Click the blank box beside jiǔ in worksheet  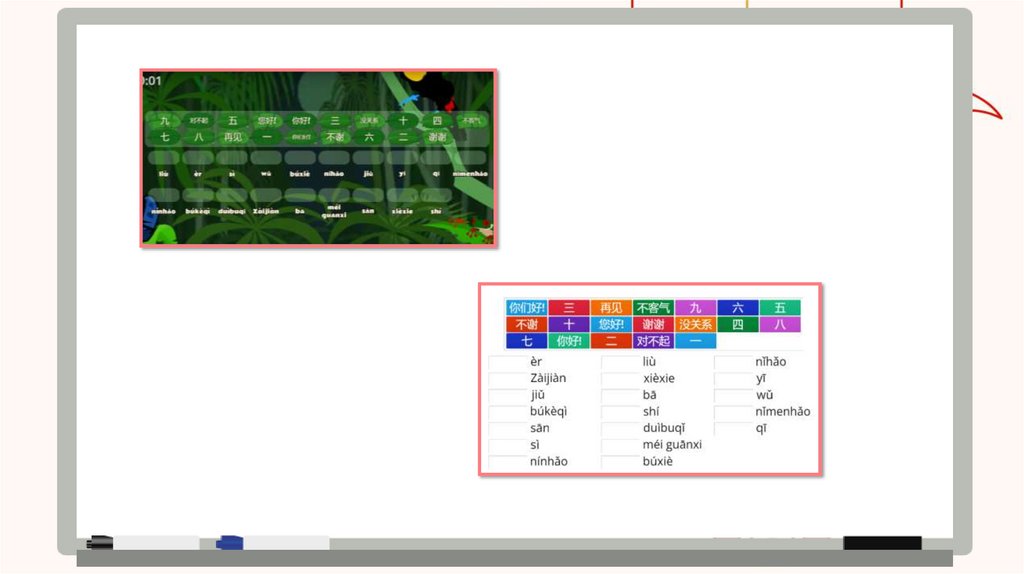point(508,395)
